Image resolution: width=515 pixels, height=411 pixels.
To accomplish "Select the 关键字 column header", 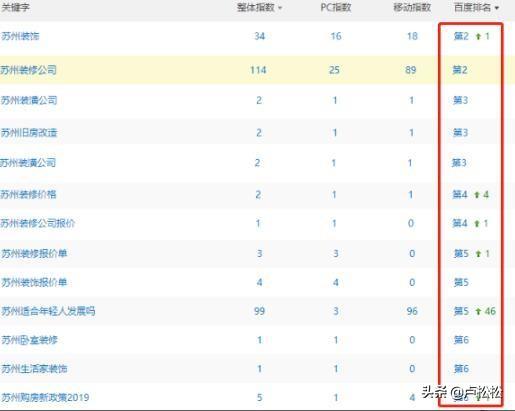I will (15, 7).
